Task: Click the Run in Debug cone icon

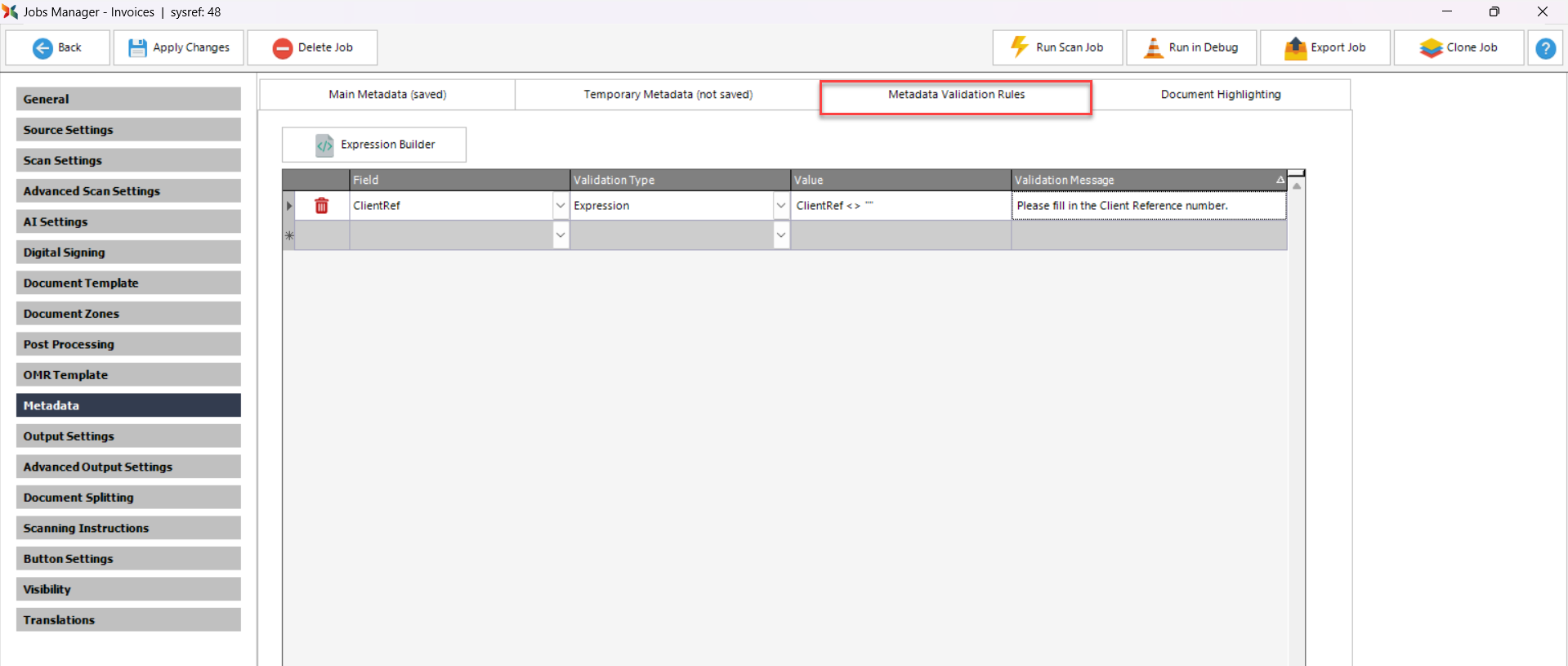Action: (x=1153, y=48)
